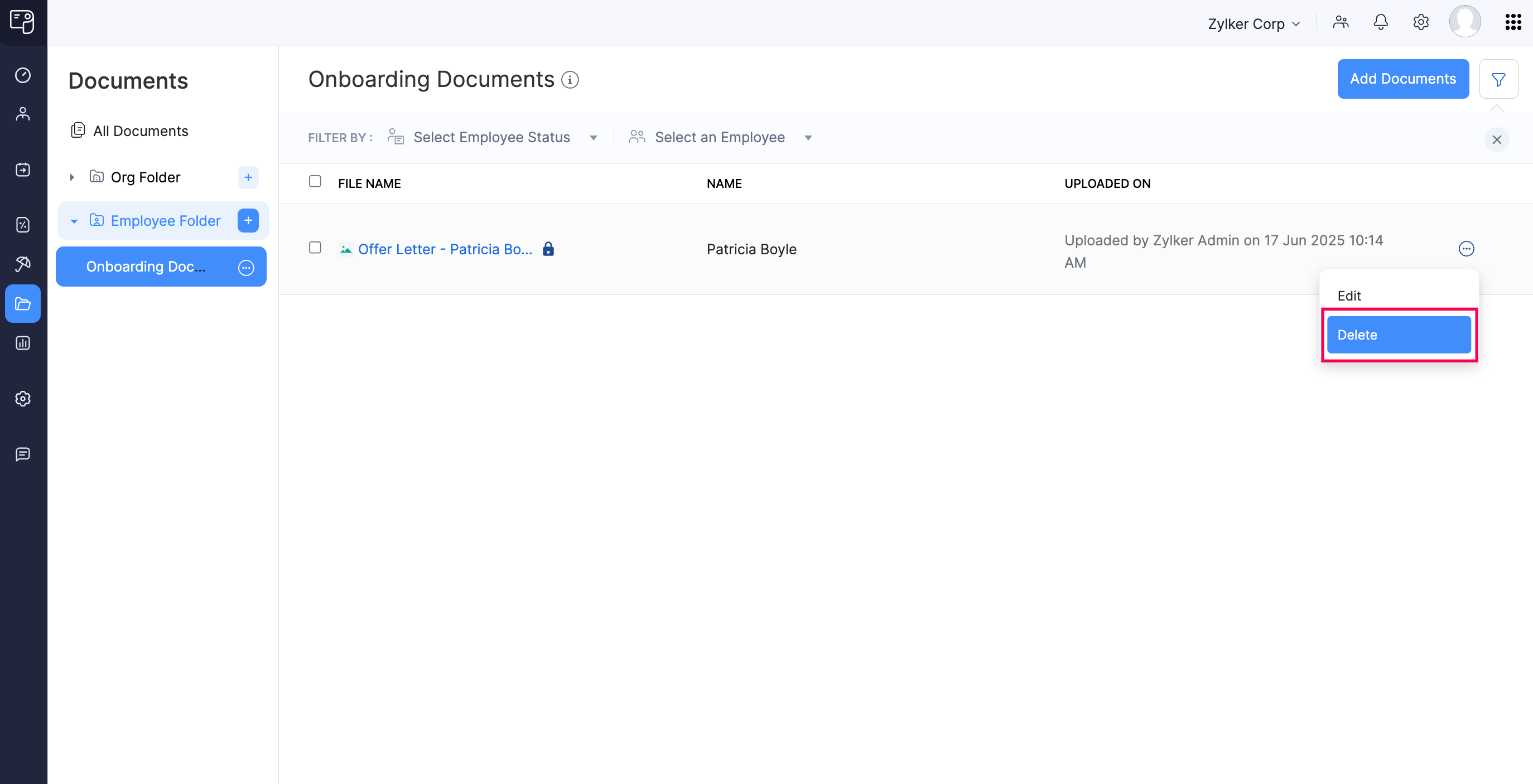1533x784 pixels.
Task: Open the feedback chat icon in sidebar
Action: click(x=23, y=455)
